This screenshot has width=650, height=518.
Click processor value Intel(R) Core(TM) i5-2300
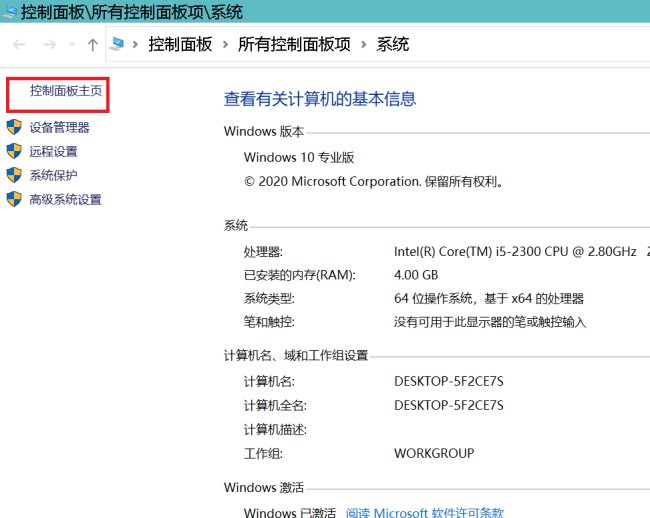515,251
